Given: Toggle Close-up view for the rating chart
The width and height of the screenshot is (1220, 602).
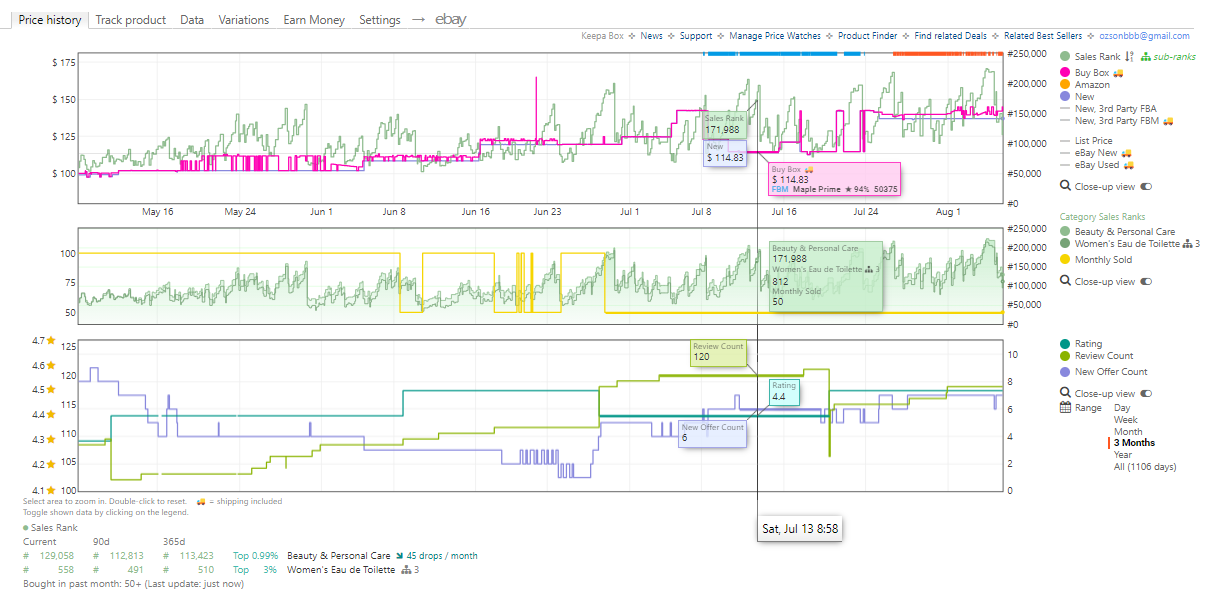Looking at the screenshot, I should (x=1146, y=394).
